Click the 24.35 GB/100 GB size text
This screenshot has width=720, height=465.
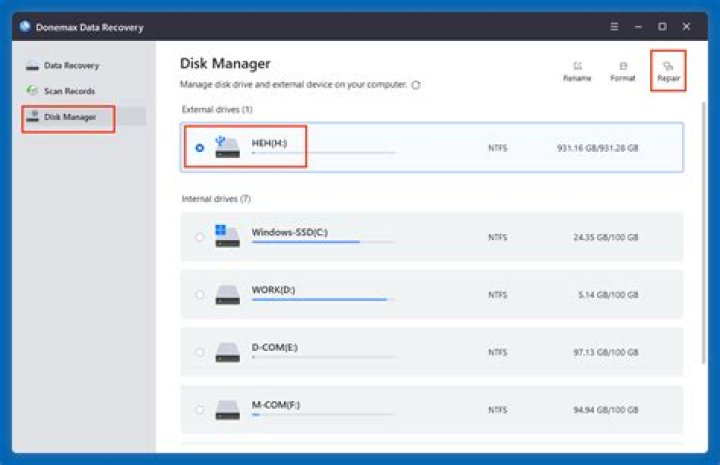coord(606,237)
